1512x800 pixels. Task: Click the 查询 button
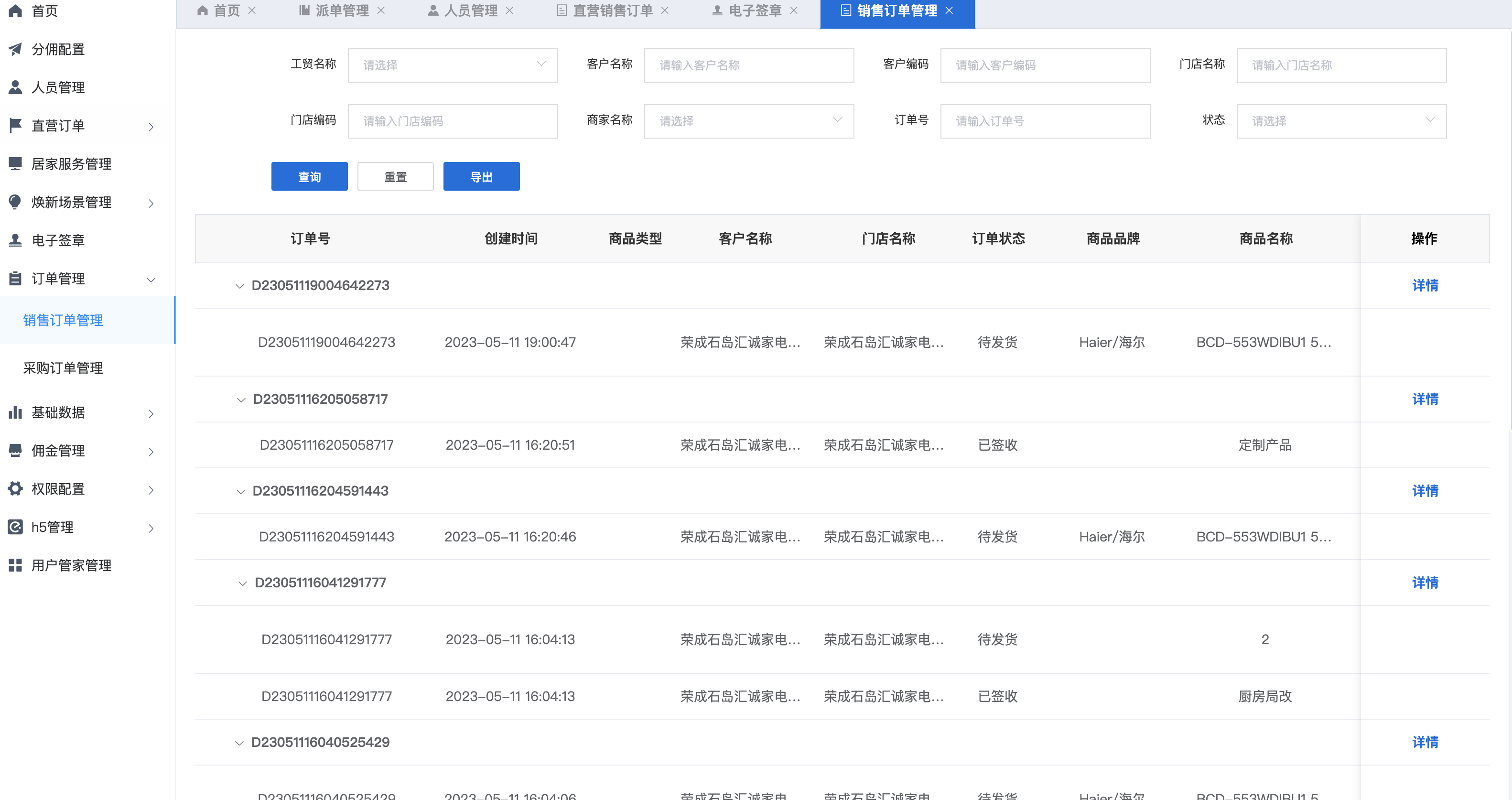[x=309, y=176]
